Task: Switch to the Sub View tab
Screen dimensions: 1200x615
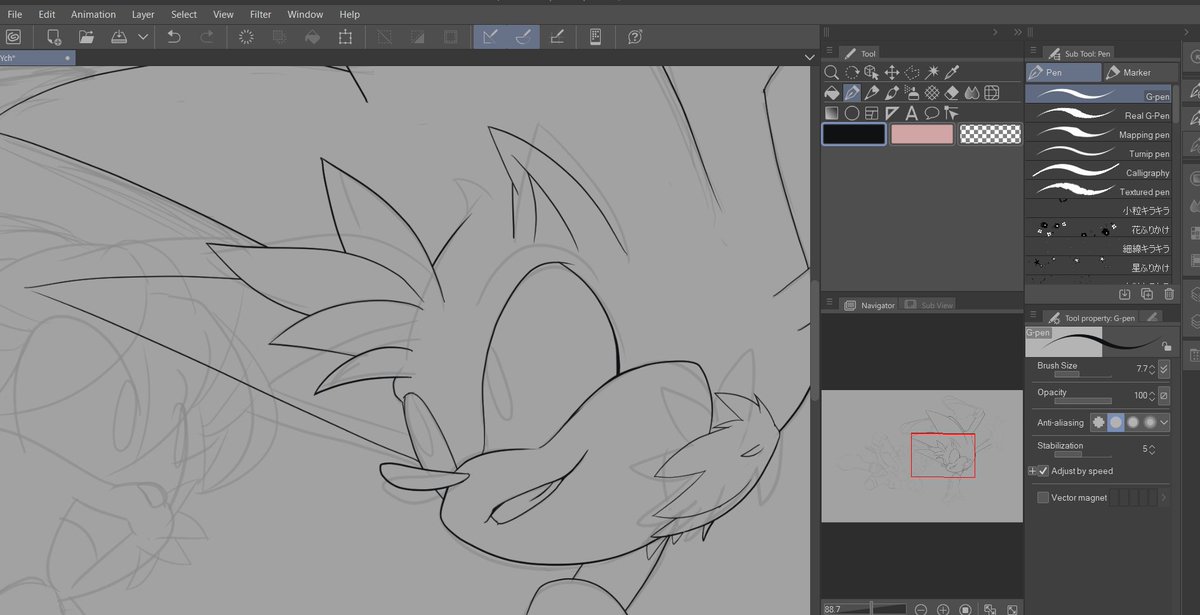Action: point(928,305)
